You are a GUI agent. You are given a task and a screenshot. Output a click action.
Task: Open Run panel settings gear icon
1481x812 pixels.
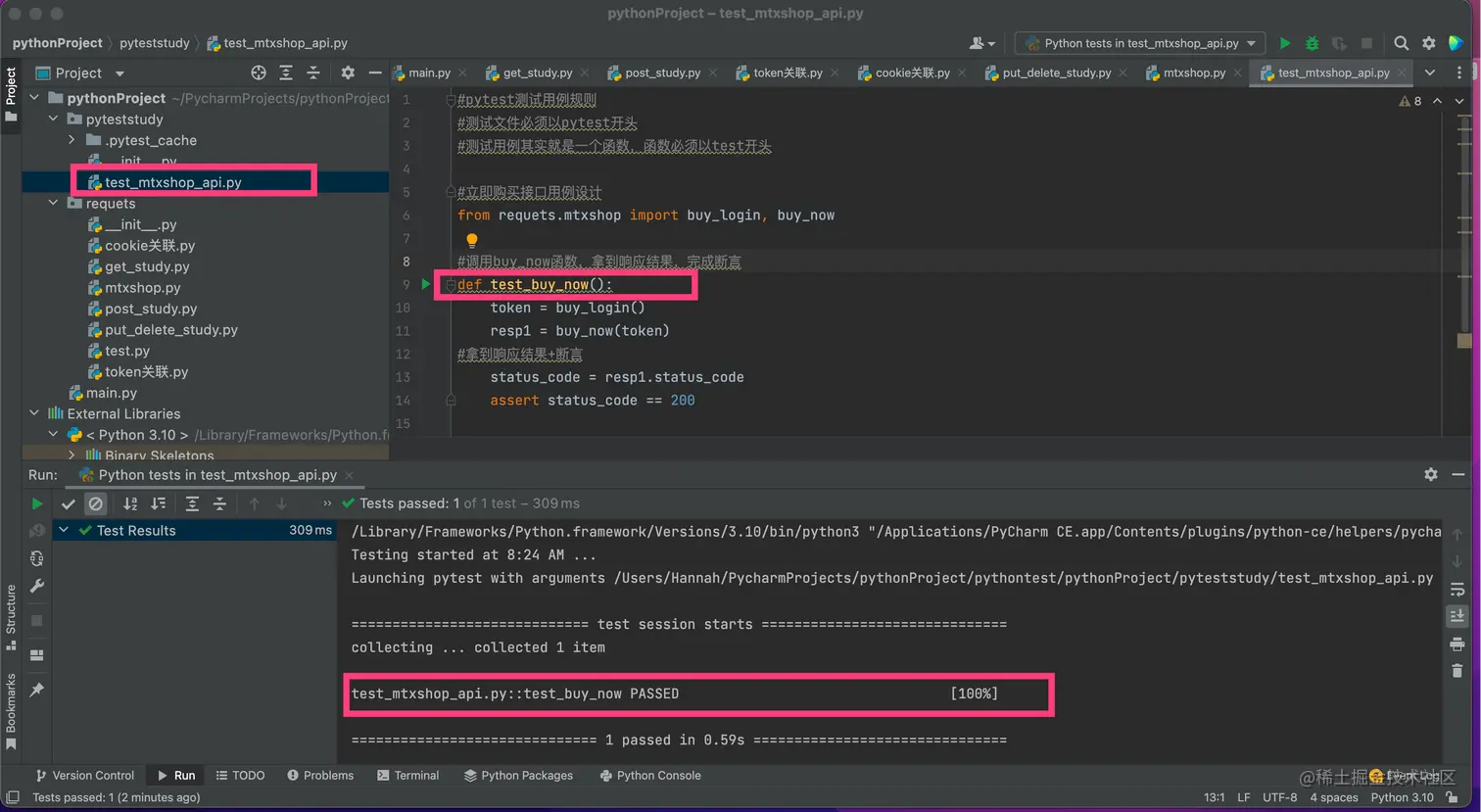coord(1430,474)
